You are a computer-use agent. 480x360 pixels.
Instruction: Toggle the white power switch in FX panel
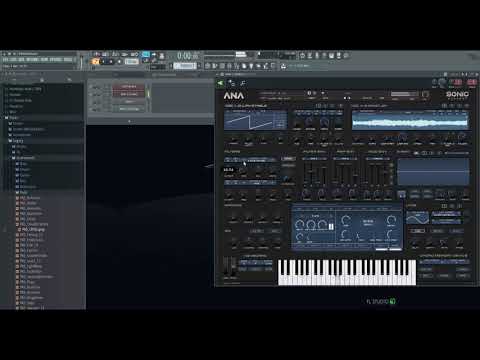pos(331,227)
